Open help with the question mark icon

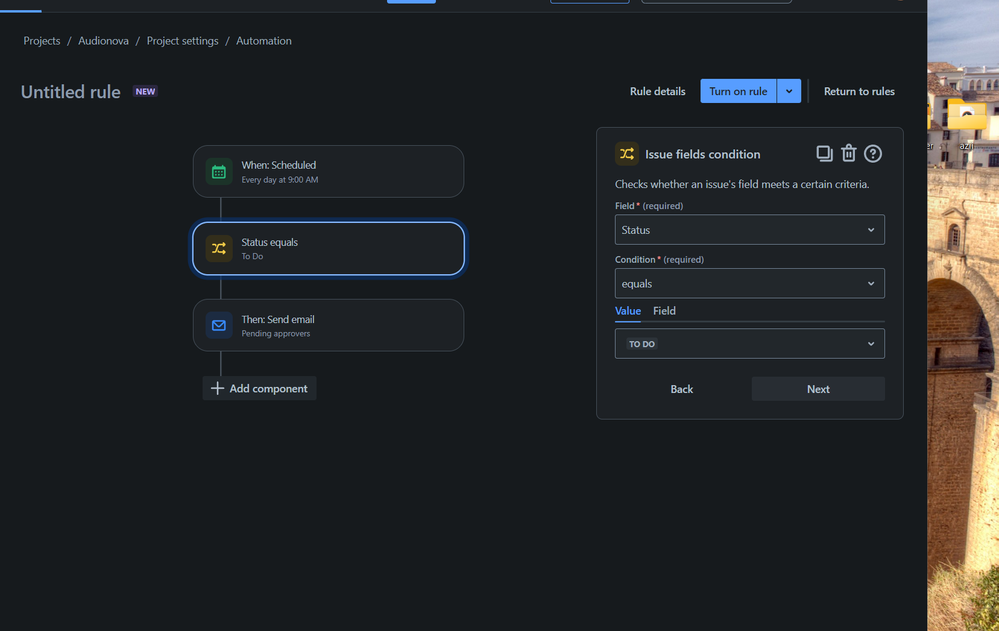[873, 154]
